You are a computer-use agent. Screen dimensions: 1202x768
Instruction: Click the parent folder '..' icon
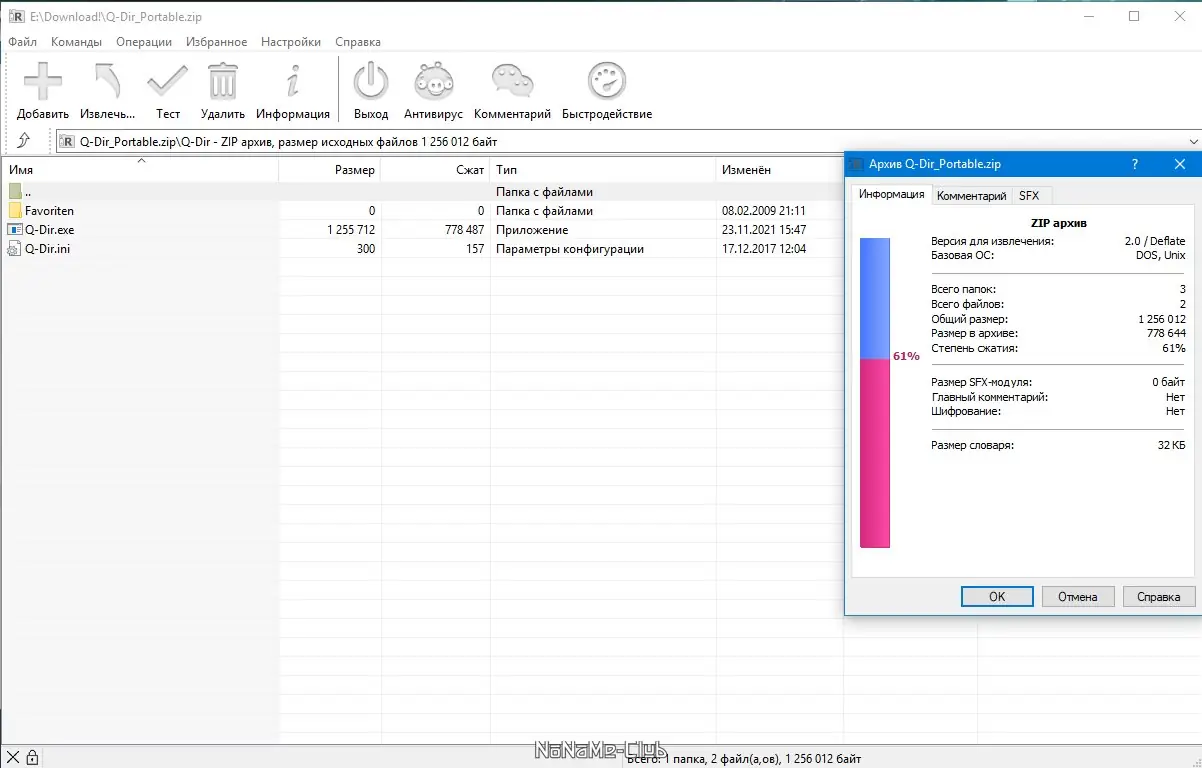(x=15, y=192)
